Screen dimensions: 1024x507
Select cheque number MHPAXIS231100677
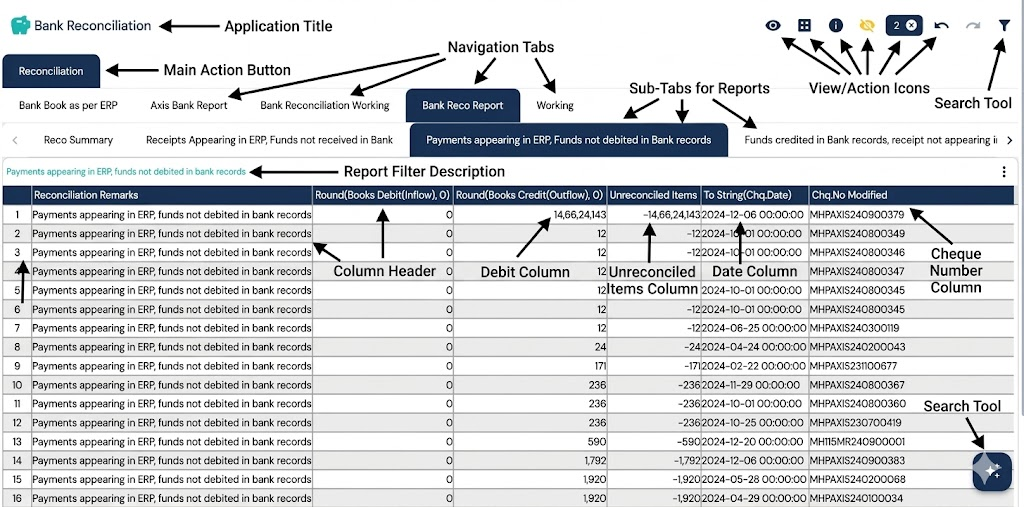(854, 366)
